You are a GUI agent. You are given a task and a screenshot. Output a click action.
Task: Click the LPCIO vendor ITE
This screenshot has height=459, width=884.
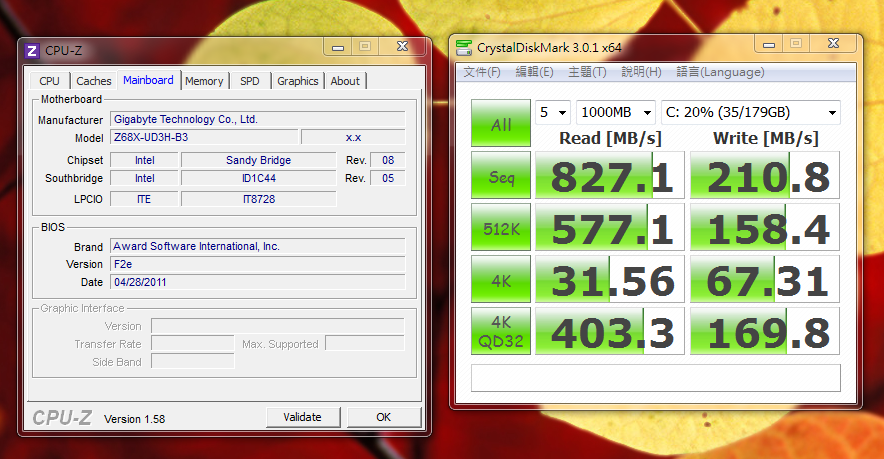click(144, 199)
